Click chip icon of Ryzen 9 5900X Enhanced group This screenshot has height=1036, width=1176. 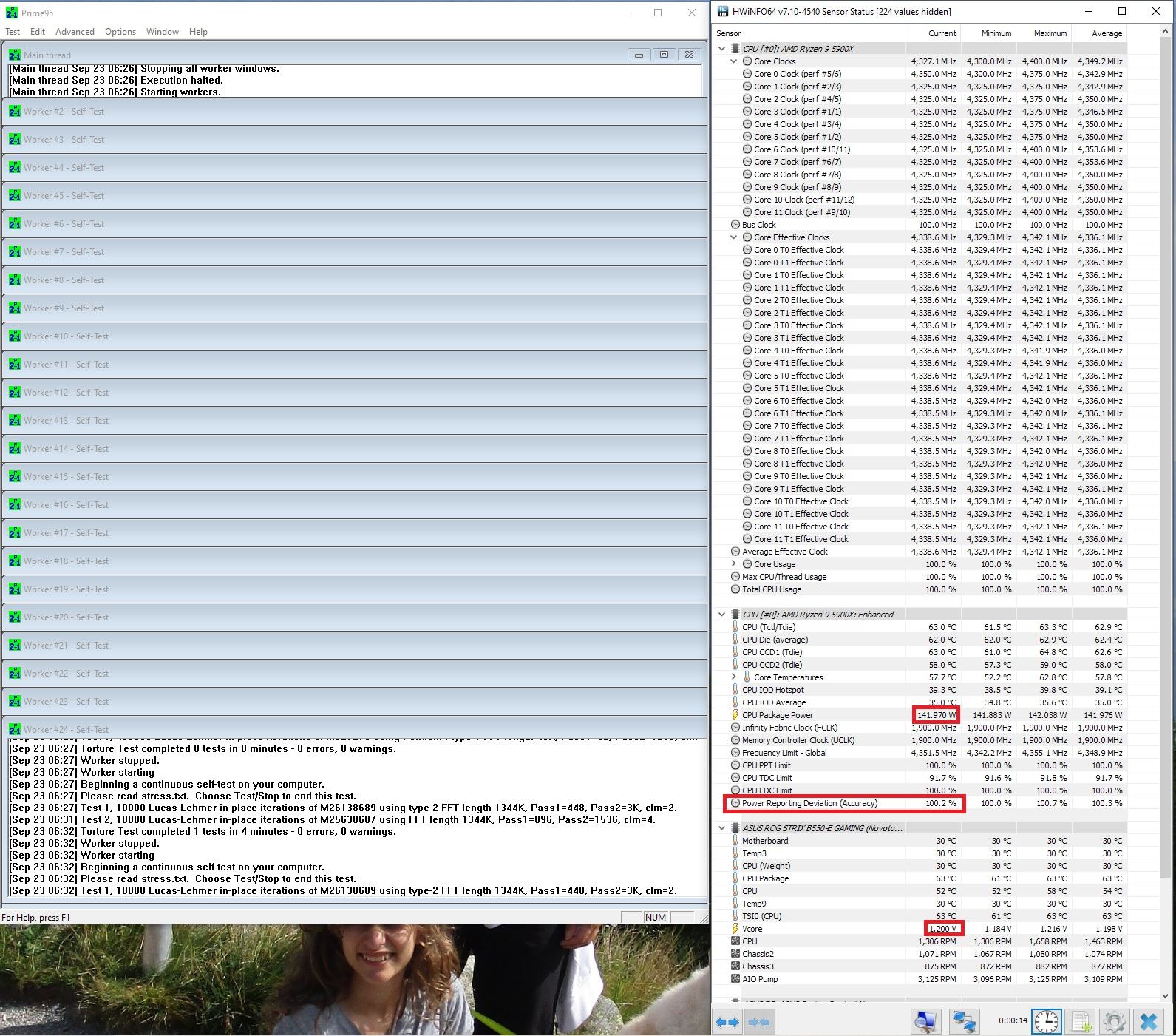point(735,615)
